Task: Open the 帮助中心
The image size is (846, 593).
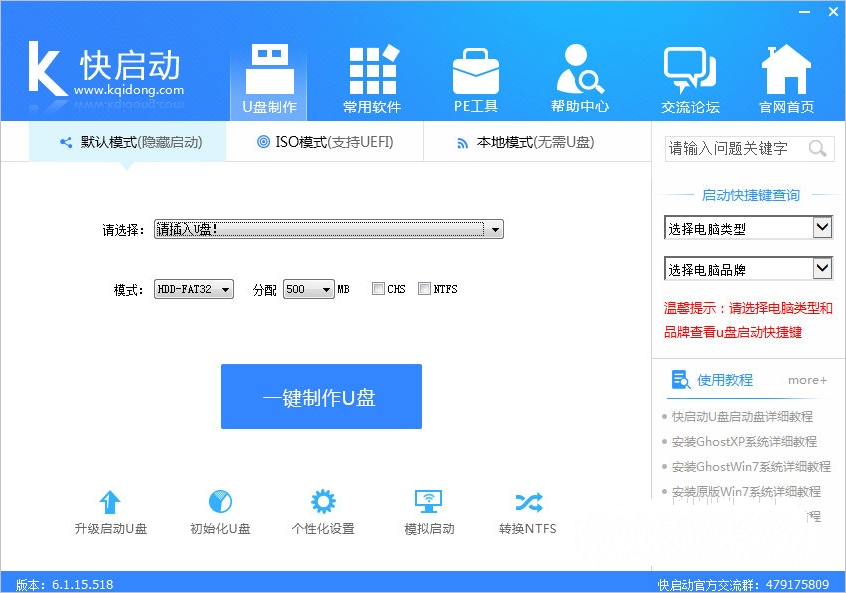Action: [x=580, y=75]
